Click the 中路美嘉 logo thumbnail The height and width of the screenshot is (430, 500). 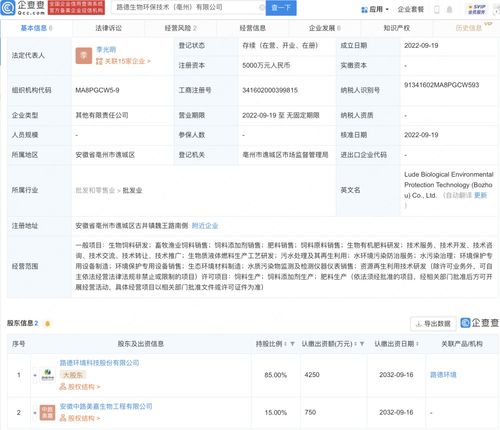[x=48, y=412]
